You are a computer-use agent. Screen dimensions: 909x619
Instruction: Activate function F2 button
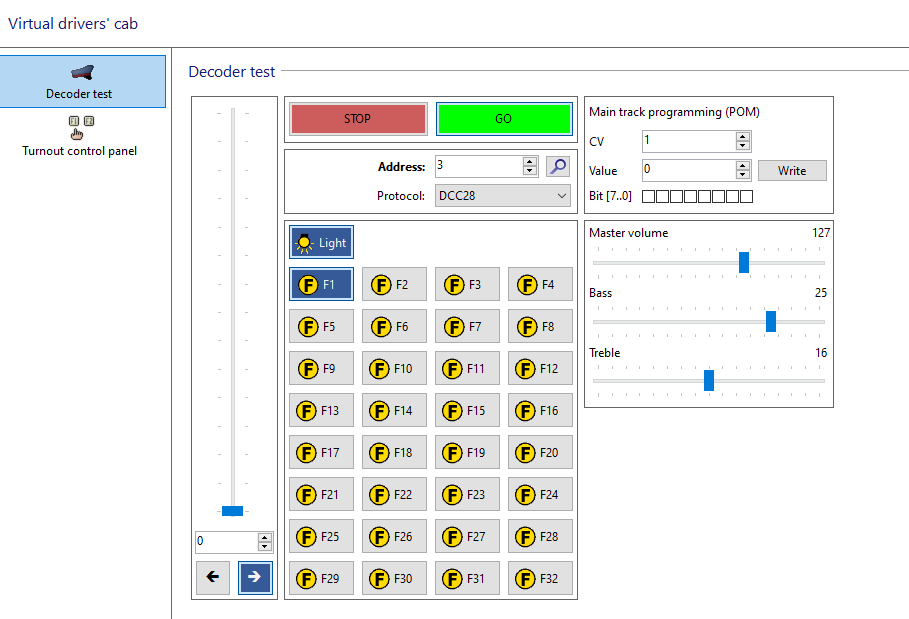pyautogui.click(x=394, y=284)
